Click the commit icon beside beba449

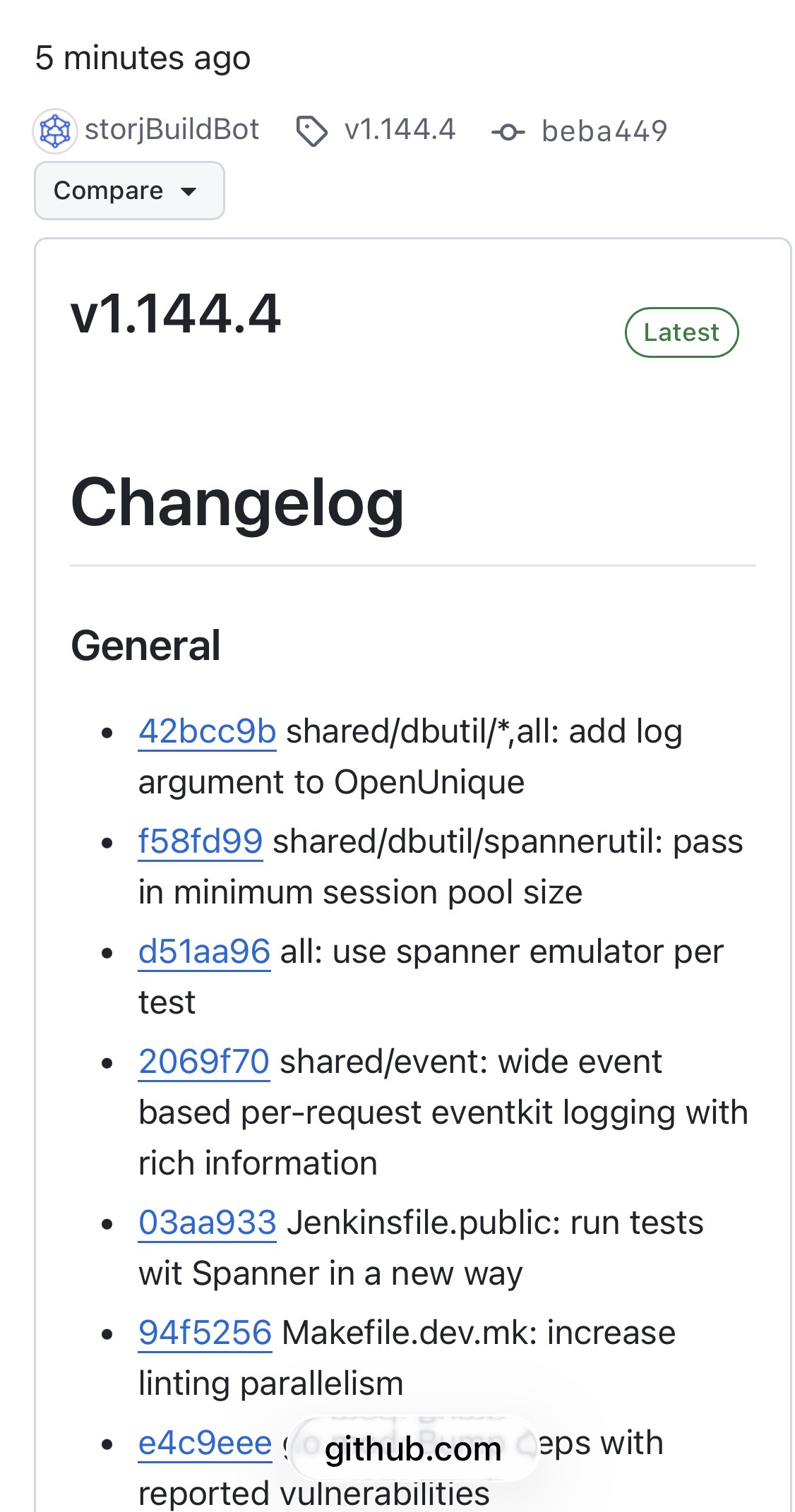508,132
